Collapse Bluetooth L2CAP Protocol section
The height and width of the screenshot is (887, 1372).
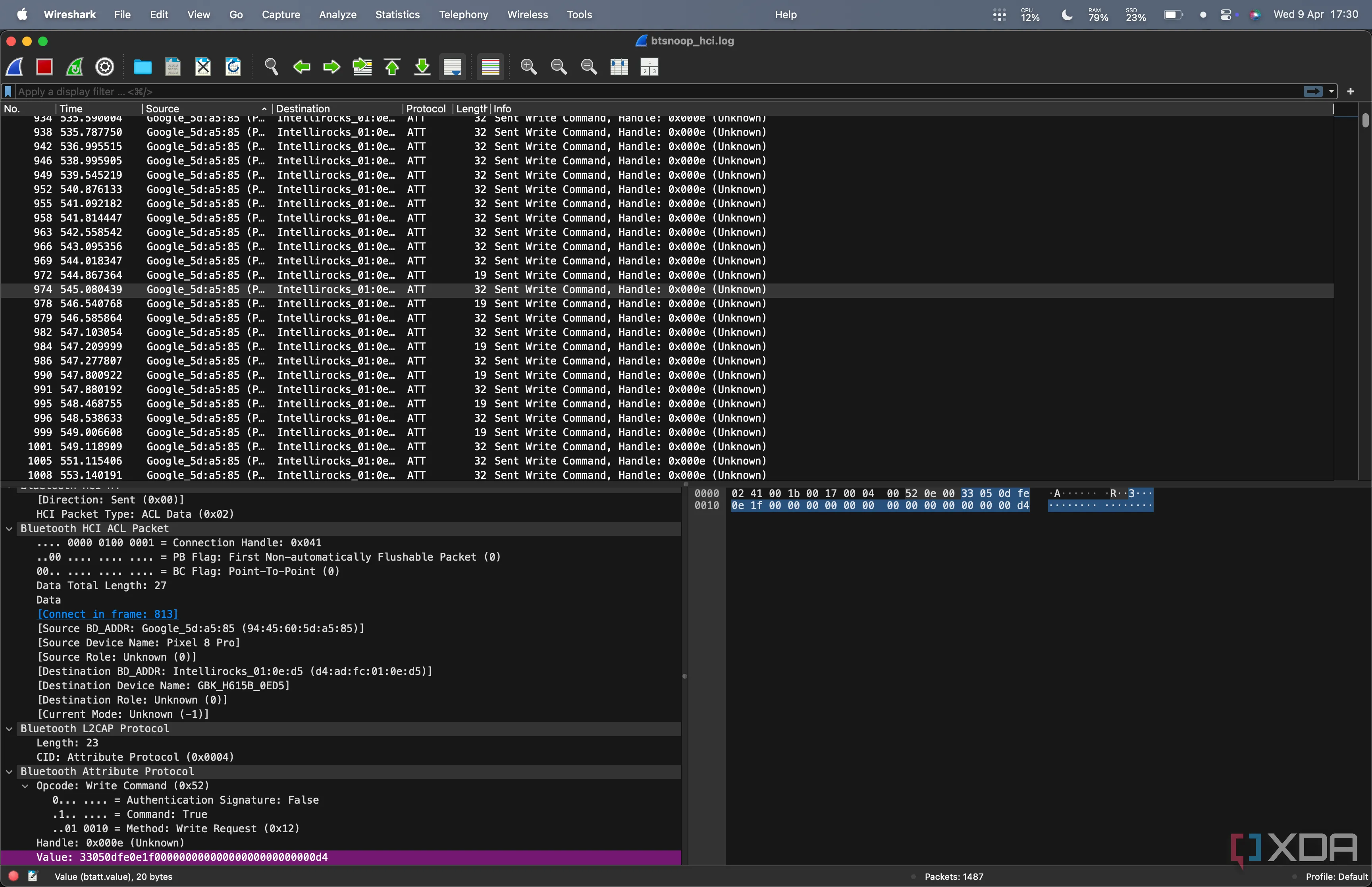click(9, 729)
